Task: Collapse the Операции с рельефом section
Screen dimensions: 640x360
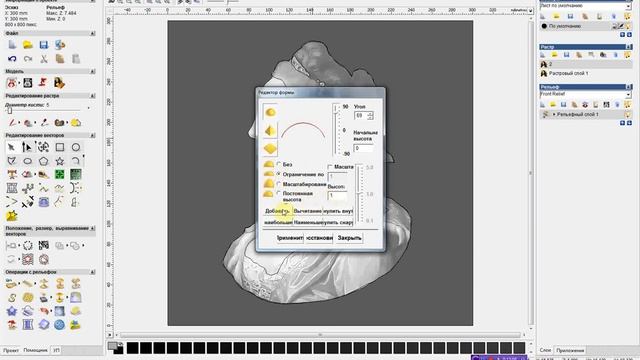Action: 93,272
